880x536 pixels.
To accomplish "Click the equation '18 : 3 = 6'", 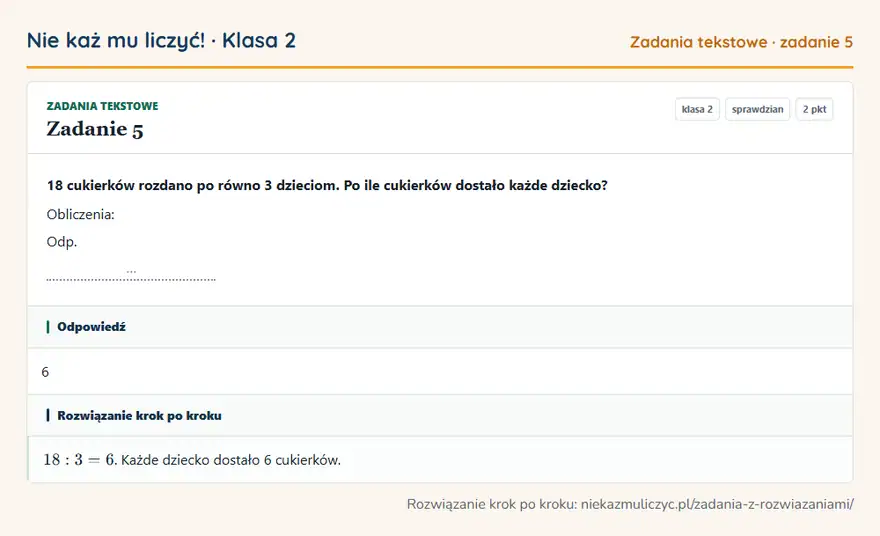I will pos(79,460).
